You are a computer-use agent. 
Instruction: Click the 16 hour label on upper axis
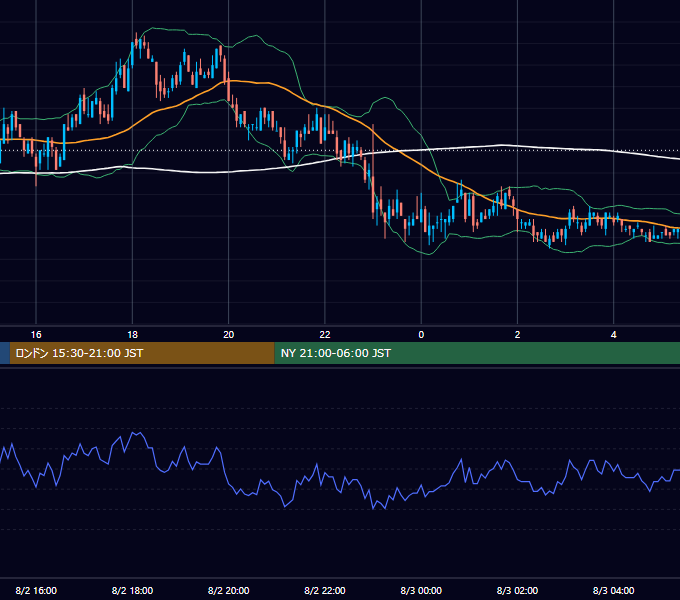tap(36, 335)
